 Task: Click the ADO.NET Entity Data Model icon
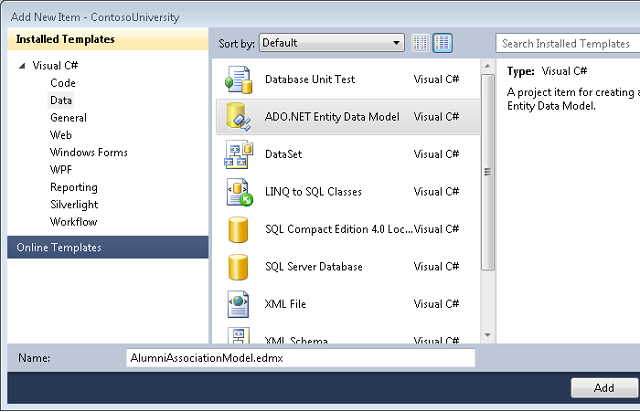tap(239, 117)
